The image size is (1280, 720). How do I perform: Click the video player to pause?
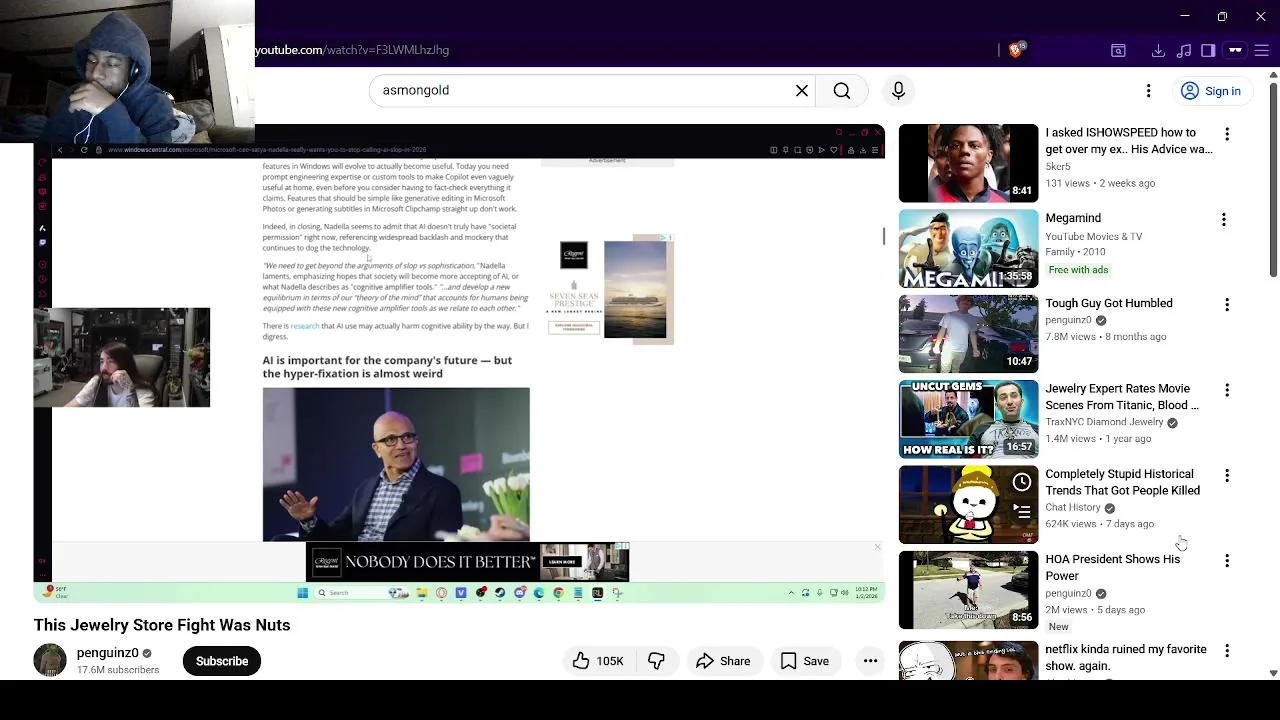(x=459, y=362)
